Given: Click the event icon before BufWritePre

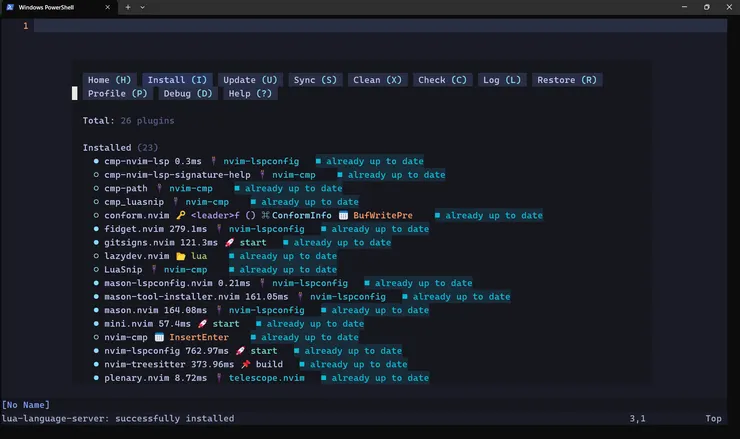Looking at the screenshot, I should pos(343,215).
